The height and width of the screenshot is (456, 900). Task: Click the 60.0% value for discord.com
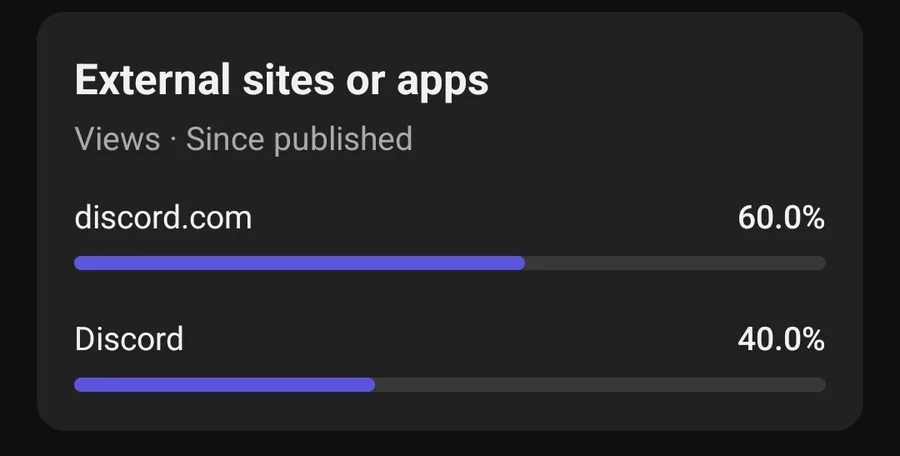tap(781, 217)
